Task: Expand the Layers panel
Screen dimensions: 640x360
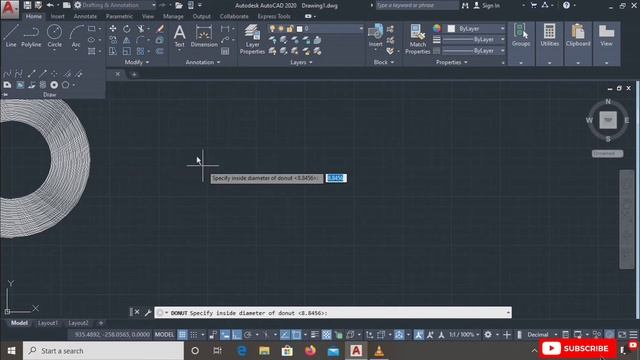Action: (x=301, y=62)
